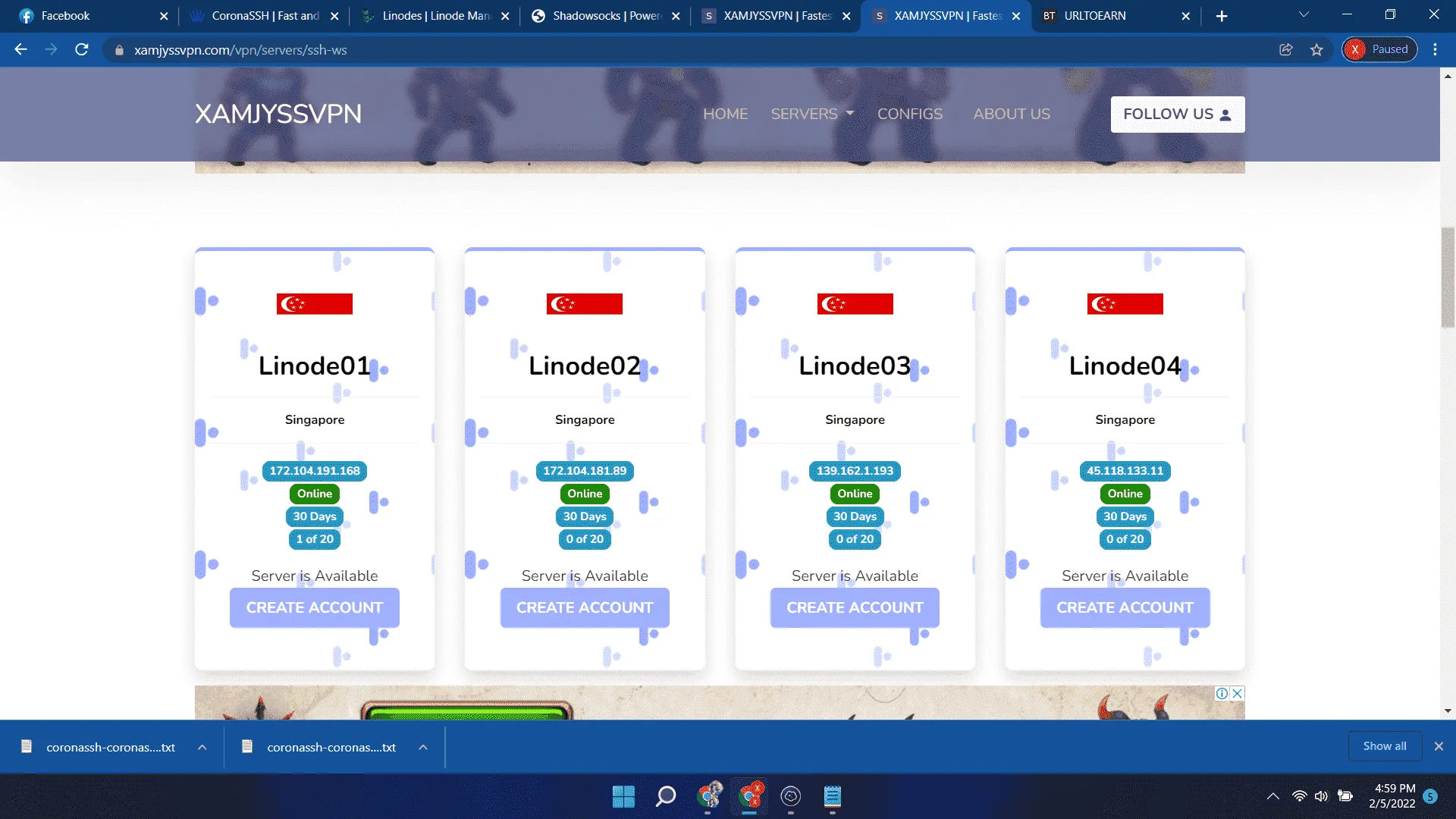The image size is (1456, 819).
Task: Open the ad info icon
Action: coord(1222,693)
